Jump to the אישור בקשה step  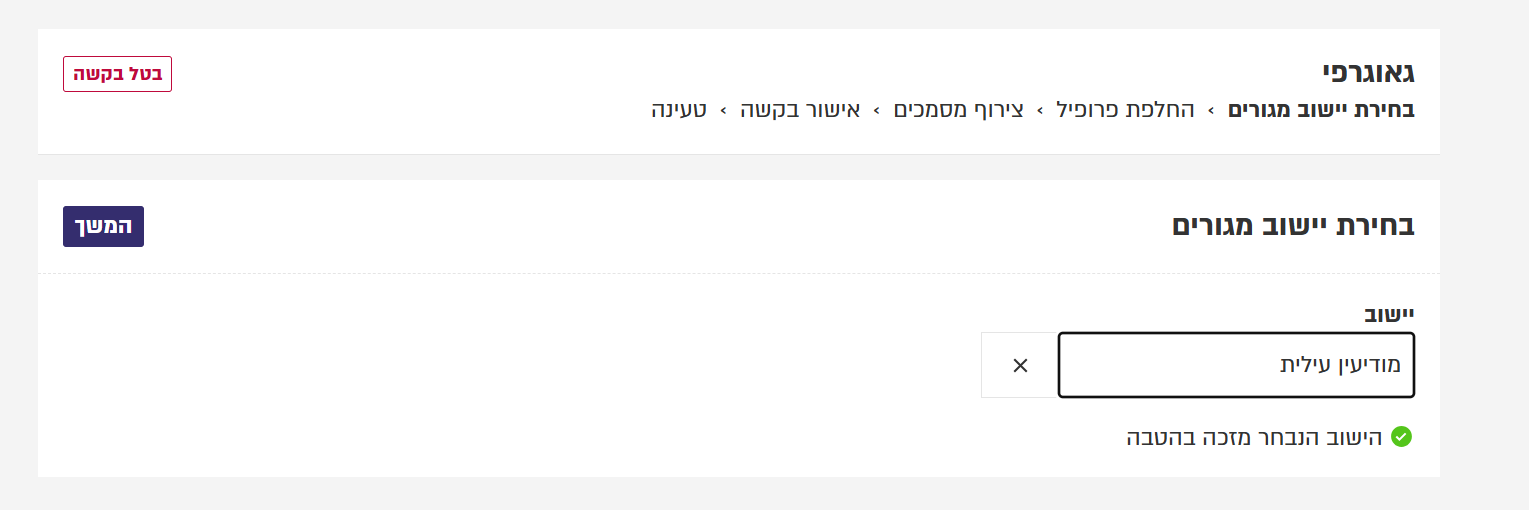pos(800,109)
